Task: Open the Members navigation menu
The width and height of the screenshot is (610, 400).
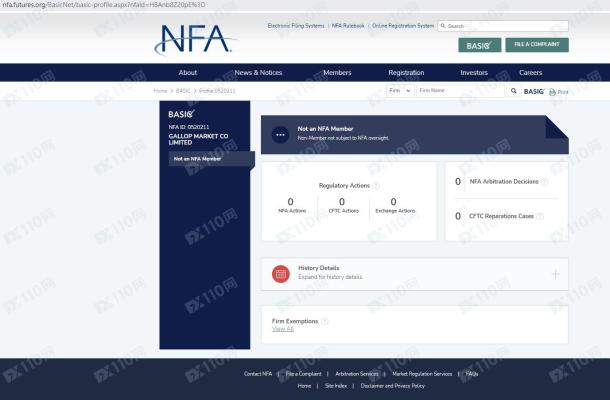Action: point(337,72)
